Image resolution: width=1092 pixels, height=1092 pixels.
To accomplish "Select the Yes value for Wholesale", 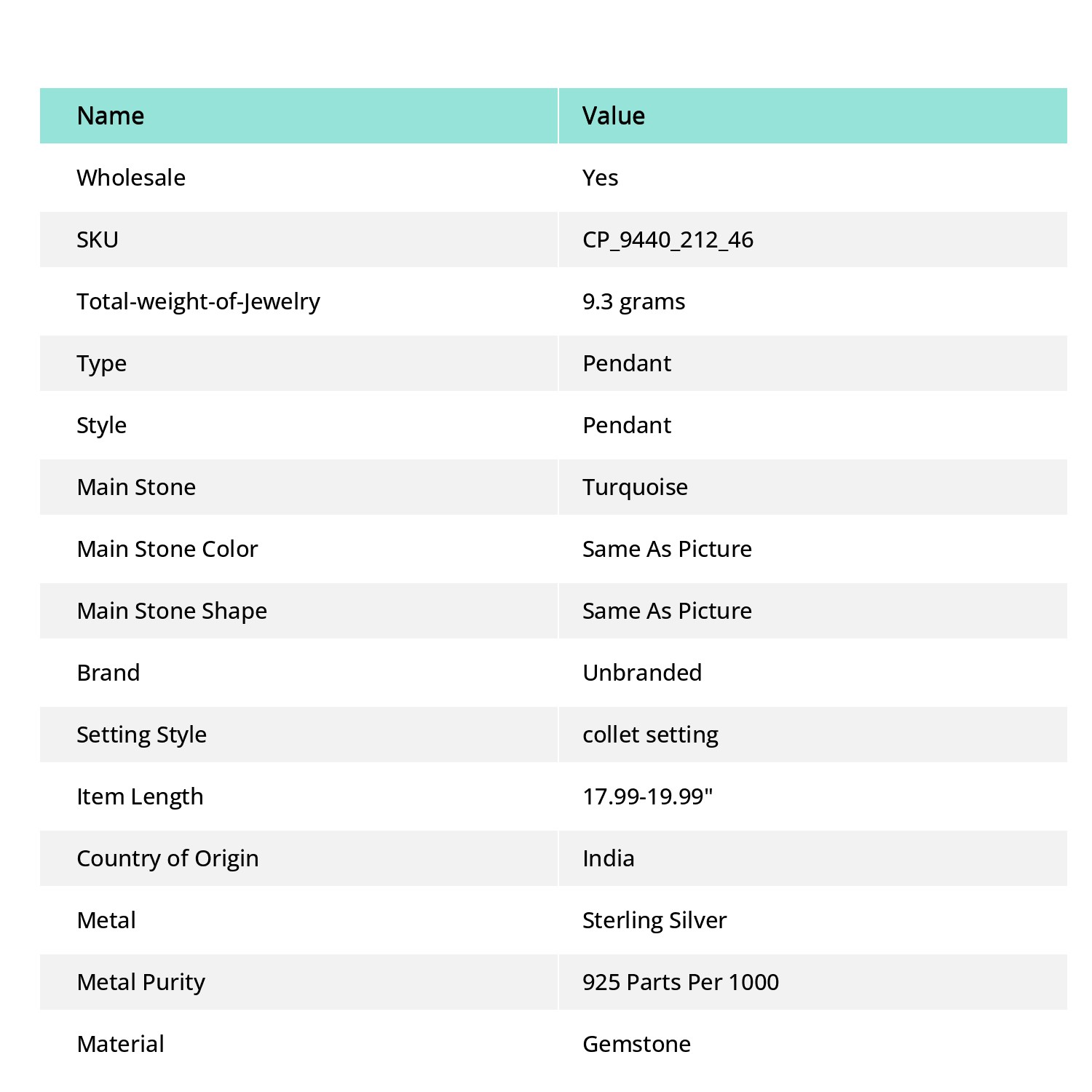I will 600,178.
